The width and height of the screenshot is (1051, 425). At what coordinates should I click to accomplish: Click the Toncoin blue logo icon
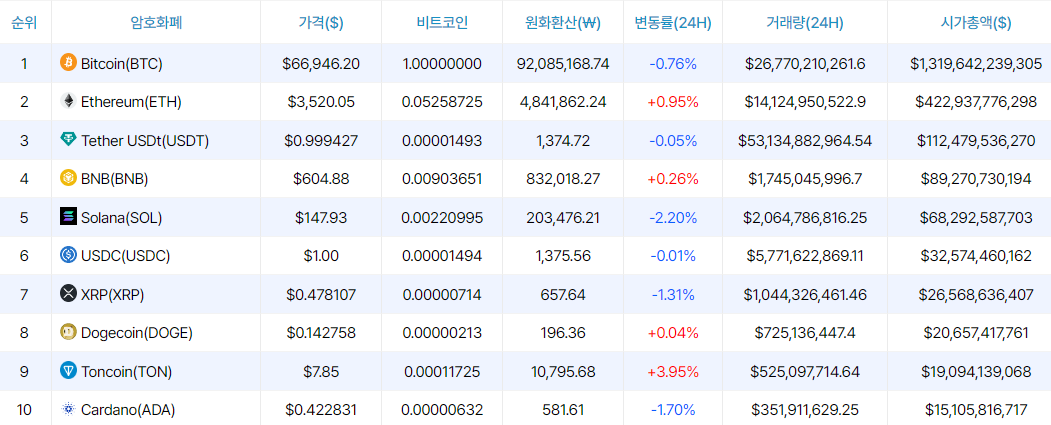pos(68,370)
